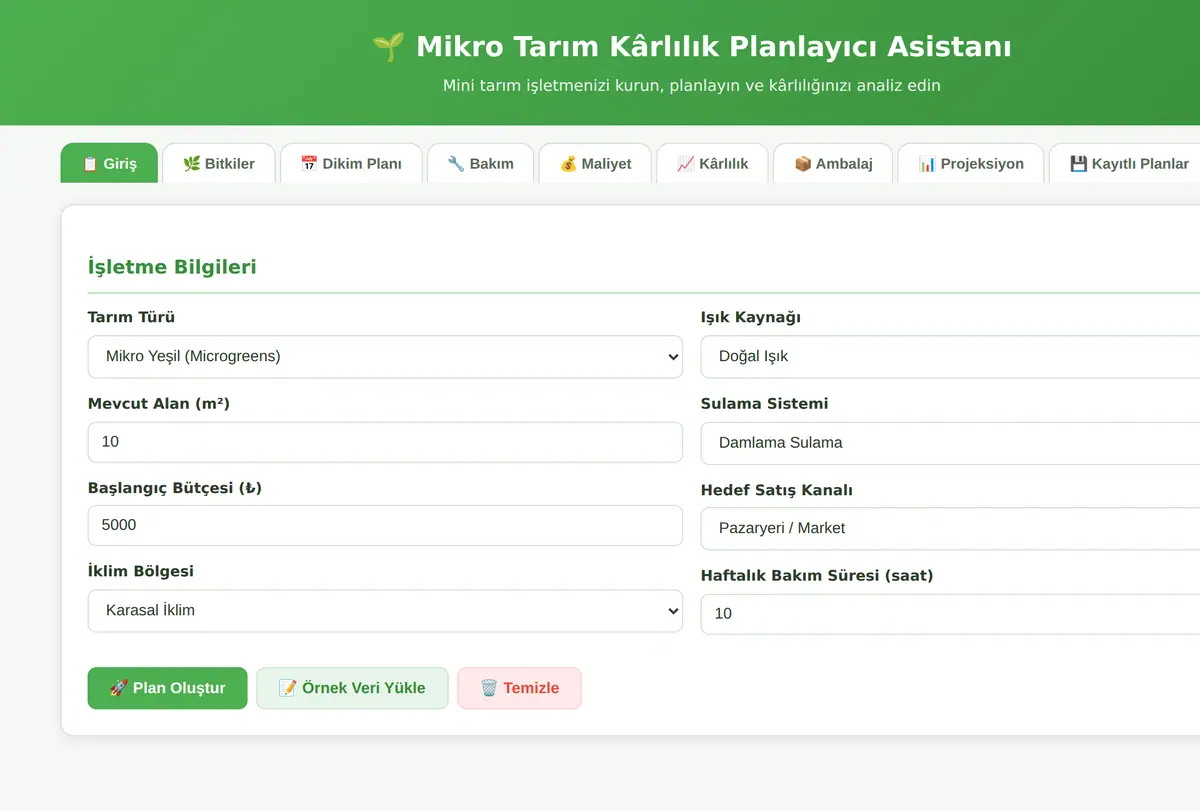Expand the Sulama Sistemi select box

pyautogui.click(x=950, y=442)
